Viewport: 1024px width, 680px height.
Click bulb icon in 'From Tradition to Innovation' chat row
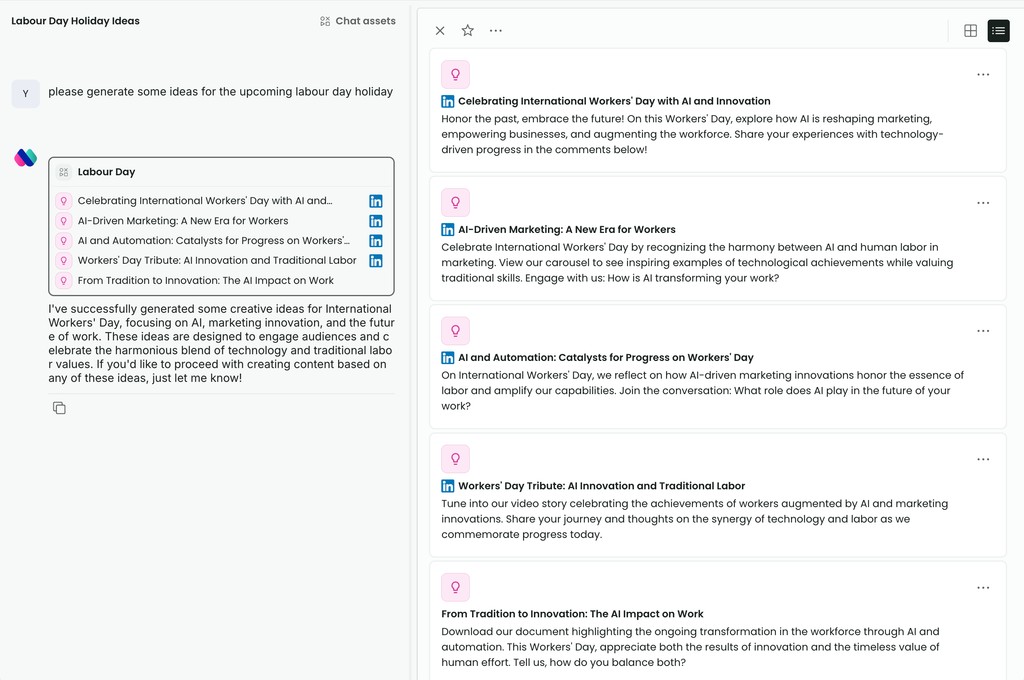(x=63, y=281)
